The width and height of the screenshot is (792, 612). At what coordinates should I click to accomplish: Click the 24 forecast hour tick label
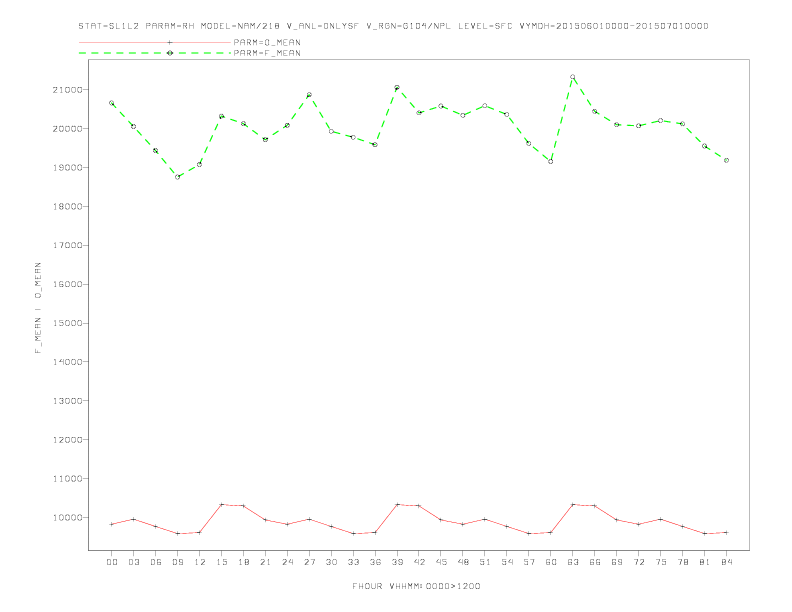[287, 562]
